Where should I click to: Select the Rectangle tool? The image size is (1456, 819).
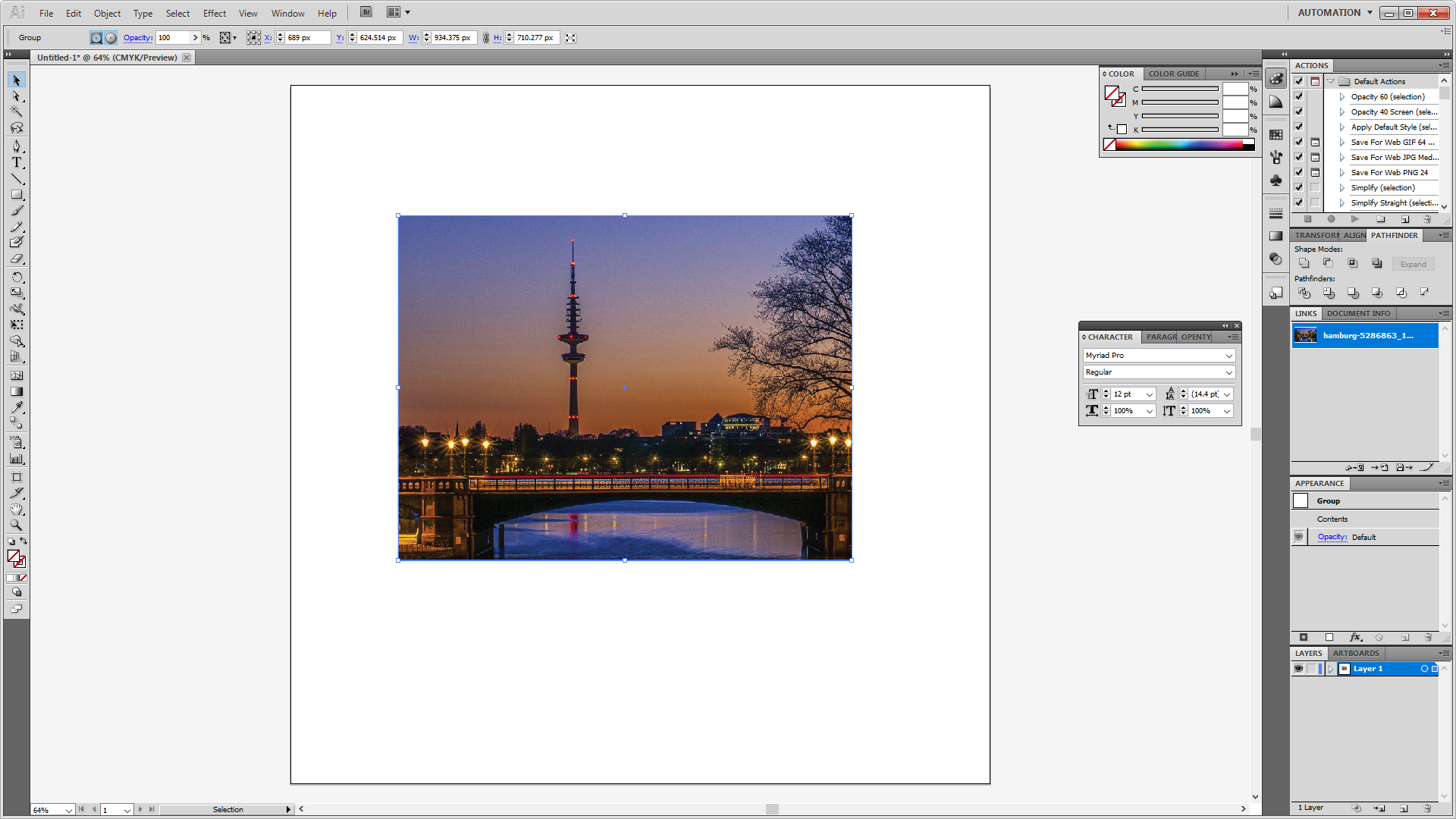pos(17,195)
